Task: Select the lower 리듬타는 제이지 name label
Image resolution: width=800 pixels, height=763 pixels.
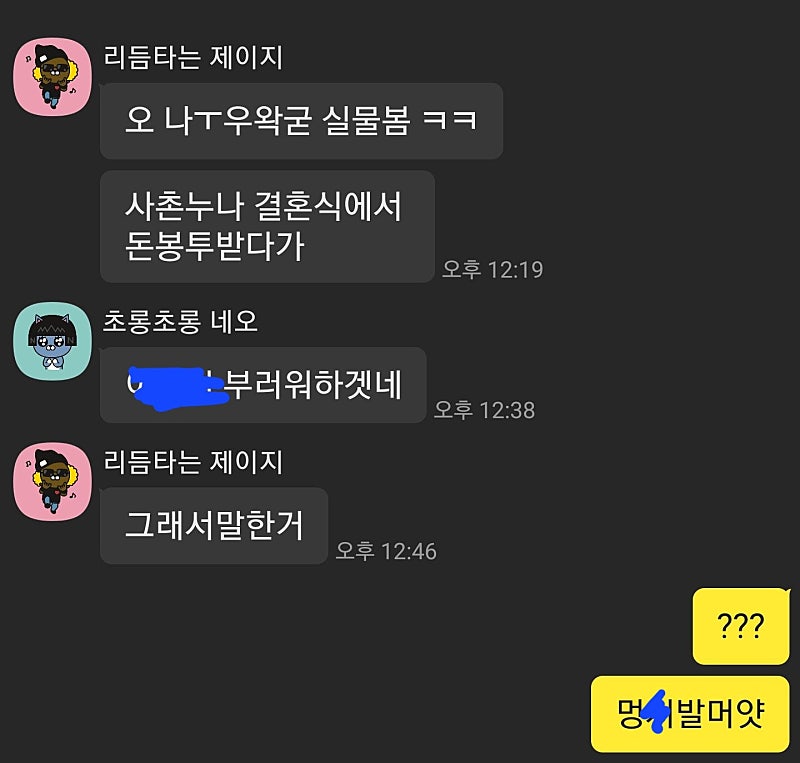Action: (193, 462)
